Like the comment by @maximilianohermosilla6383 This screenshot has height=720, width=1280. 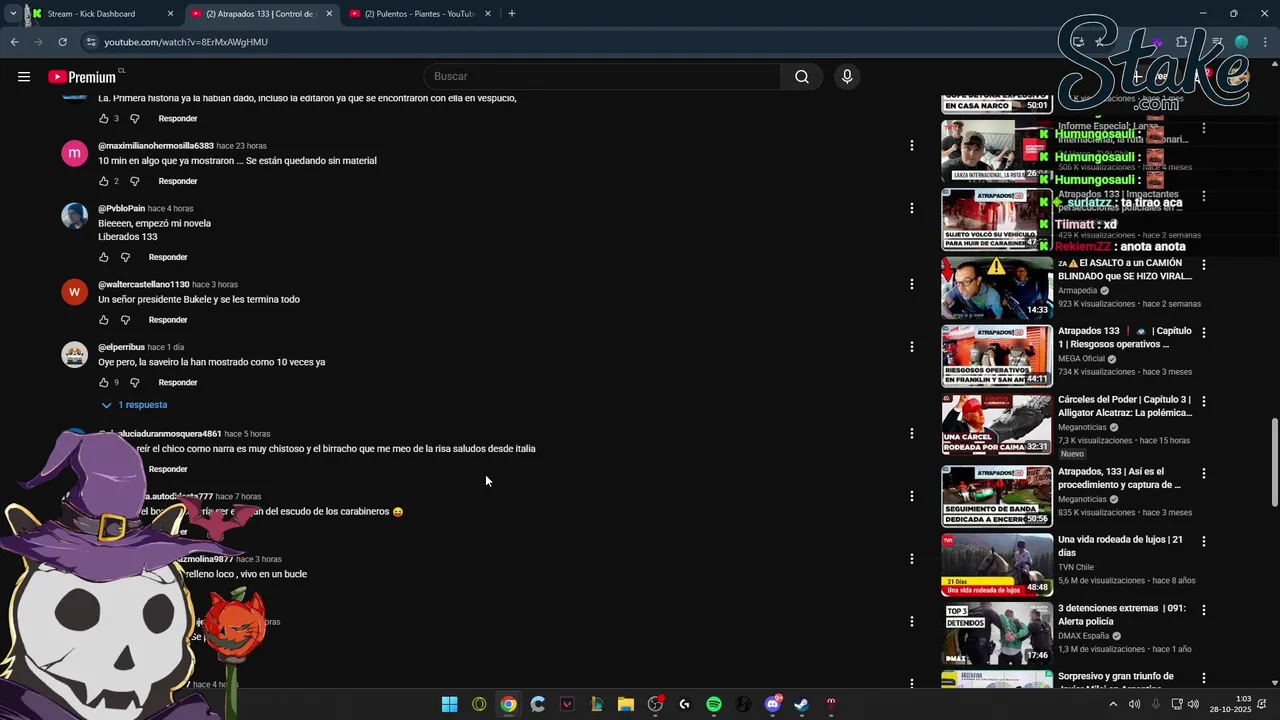103,181
